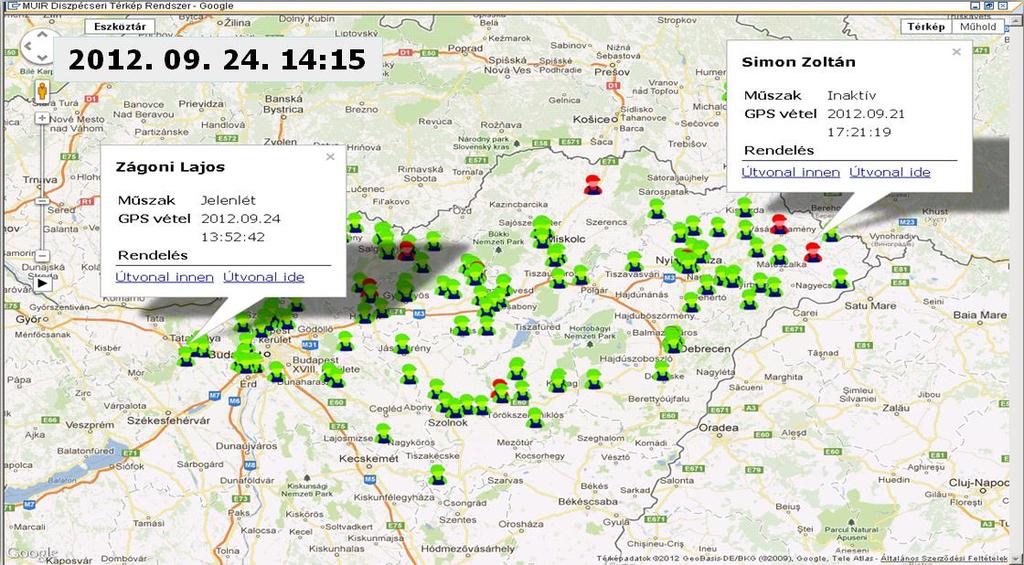Select green worker marker near Tiszavasvári

coord(633,261)
